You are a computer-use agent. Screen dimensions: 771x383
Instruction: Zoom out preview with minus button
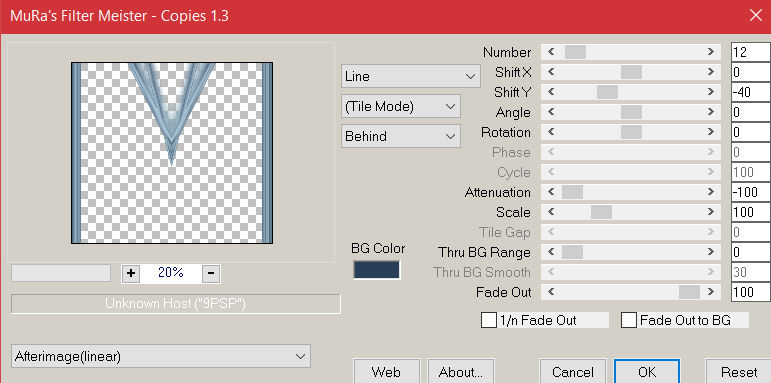point(211,273)
